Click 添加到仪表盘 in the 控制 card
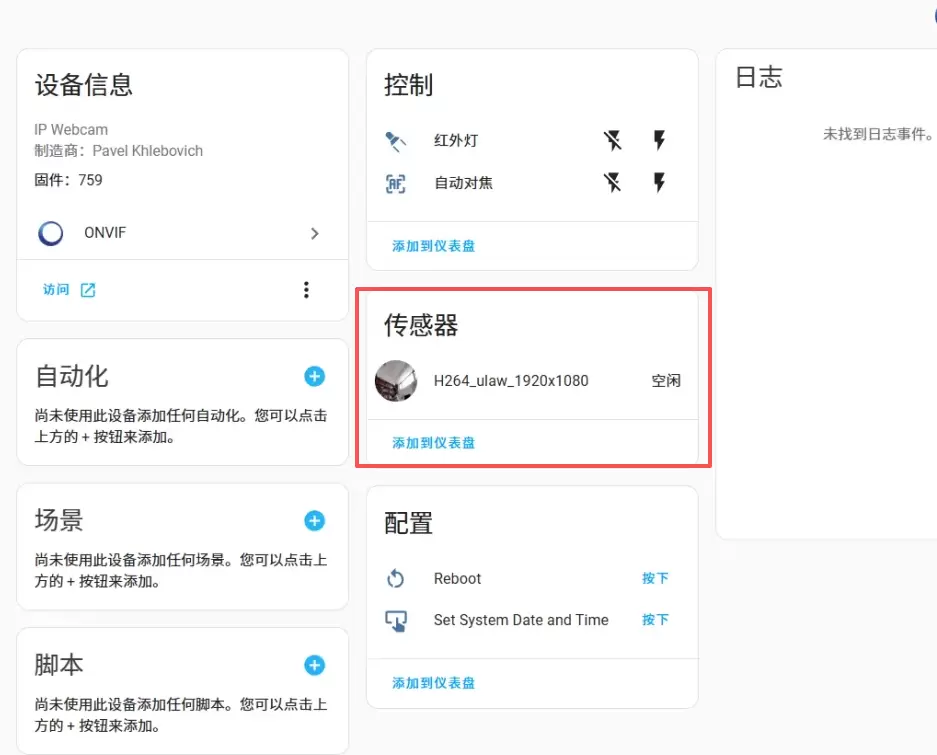This screenshot has height=755, width=937. click(x=433, y=246)
